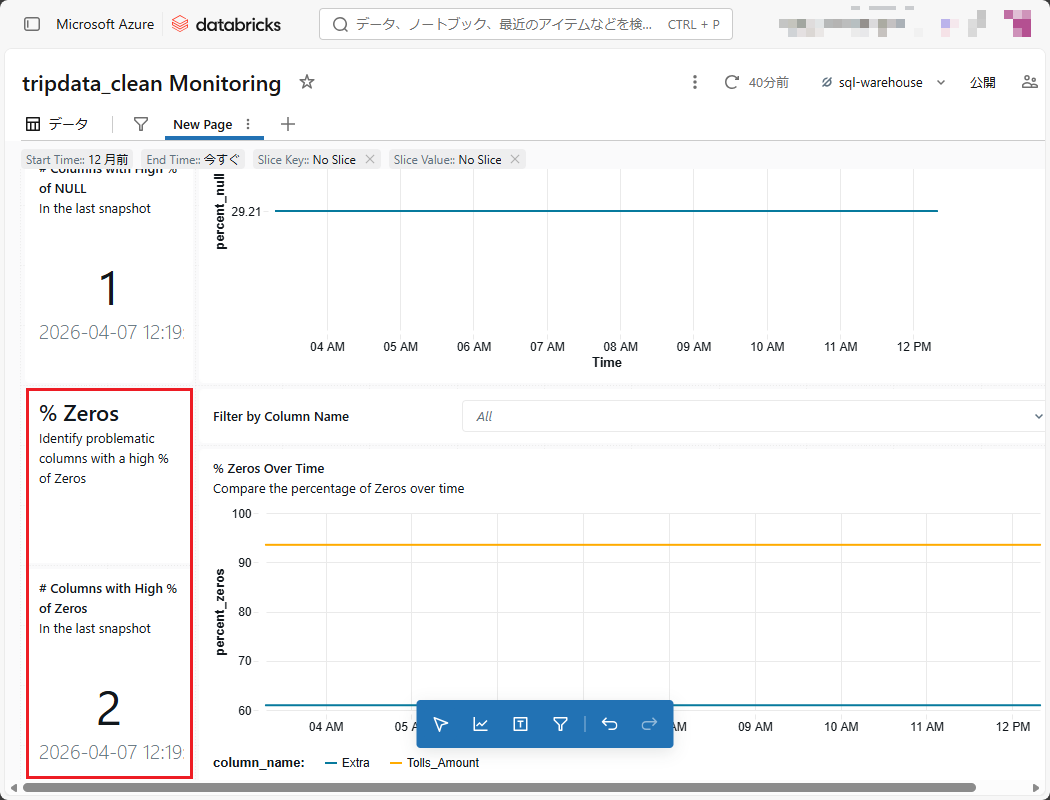Screen dimensions: 1050x800
Task: Clear the Slice Value filter chip
Action: coord(515,159)
